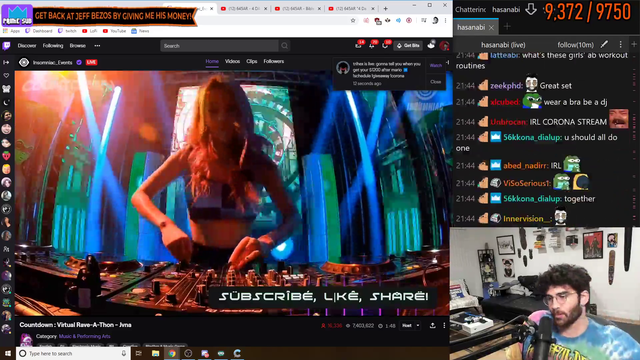Click the pencil moderation icon in Chatterino header

click(604, 44)
